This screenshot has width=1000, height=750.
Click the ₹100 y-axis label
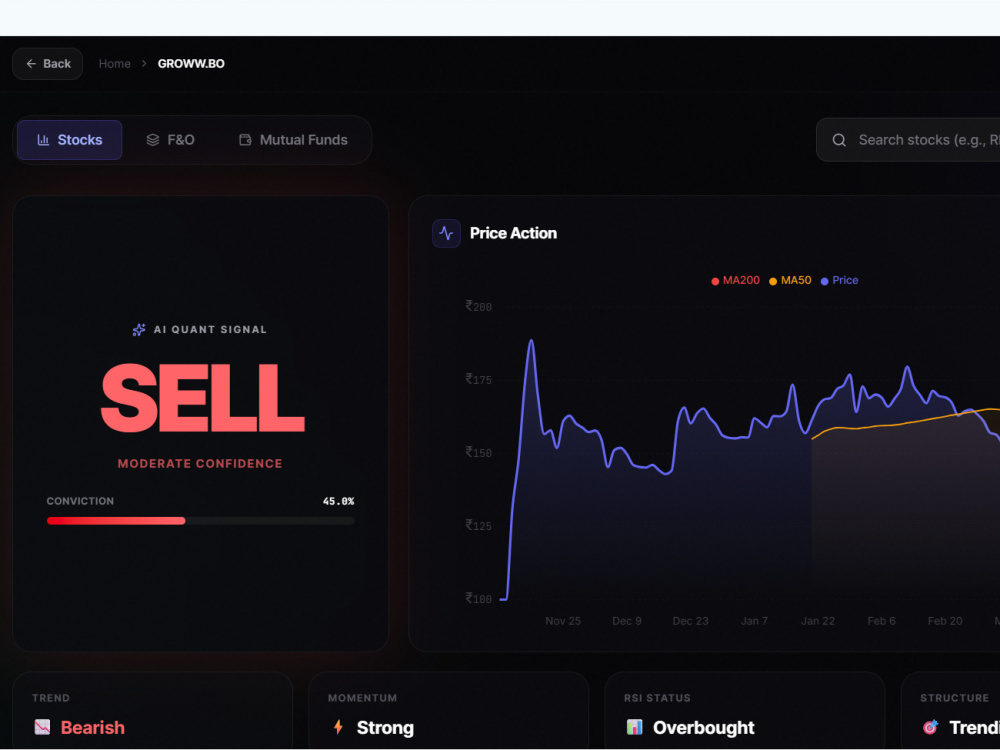coord(478,599)
